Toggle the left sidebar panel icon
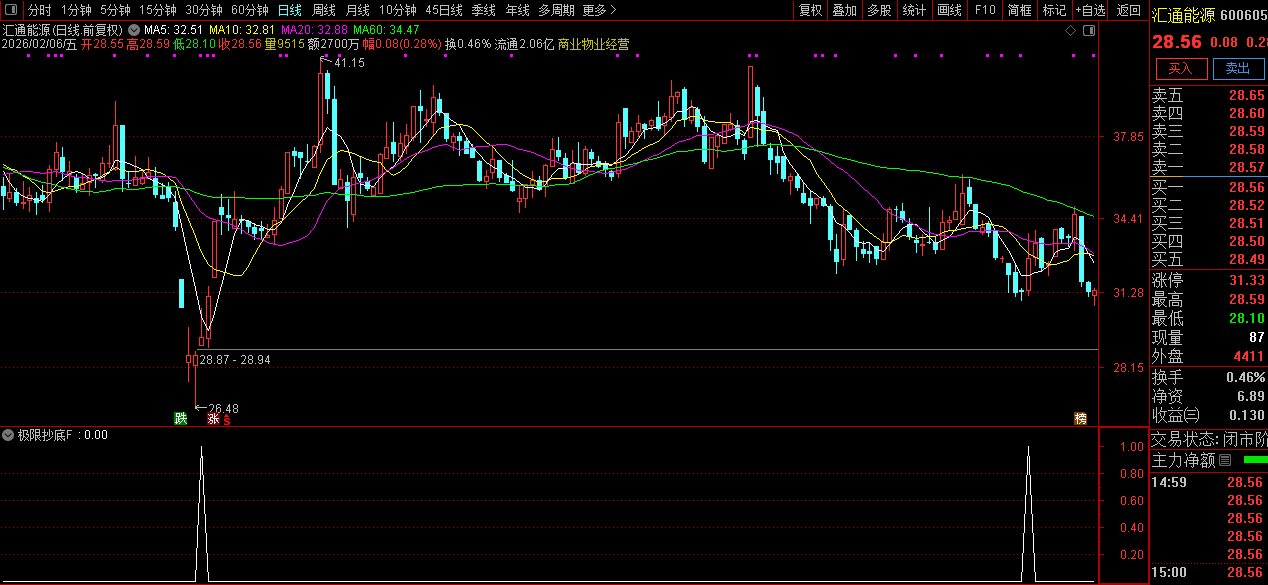This screenshot has height=585, width=1268. click(x=12, y=10)
